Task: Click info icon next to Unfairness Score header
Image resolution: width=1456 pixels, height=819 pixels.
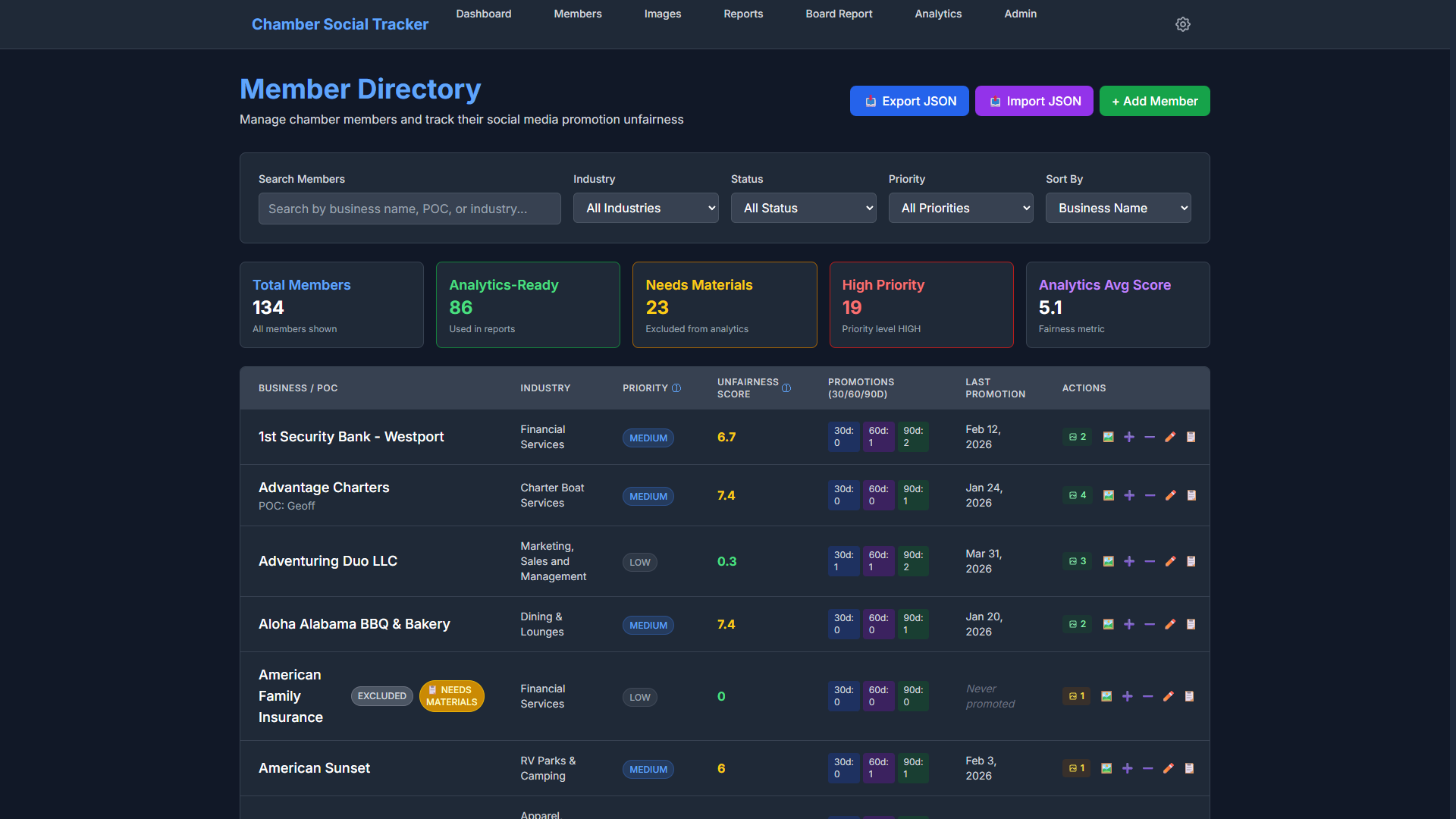Action: [x=786, y=388]
